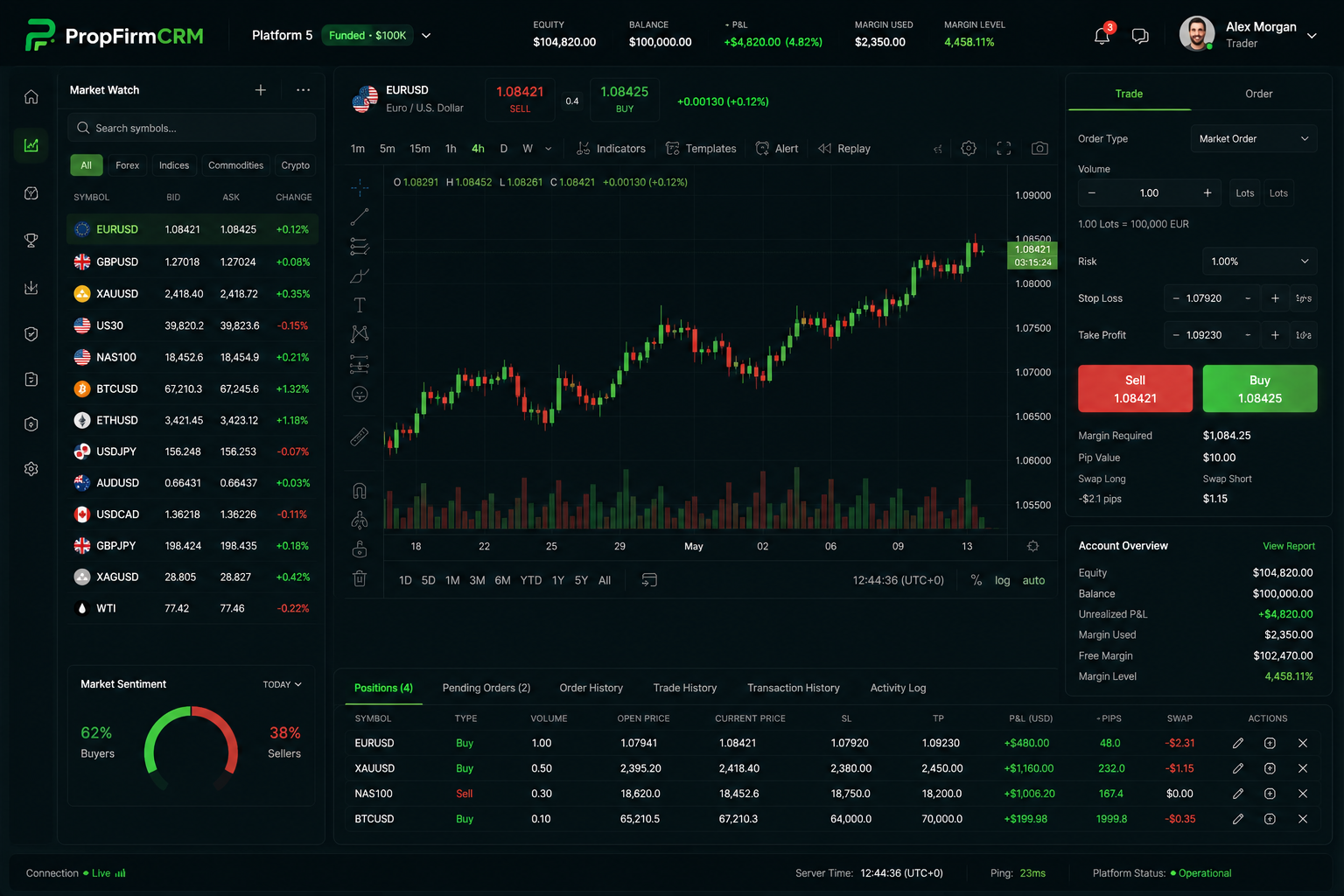Image resolution: width=1344 pixels, height=896 pixels.
Task: Open the Trade History tab
Action: click(x=684, y=688)
